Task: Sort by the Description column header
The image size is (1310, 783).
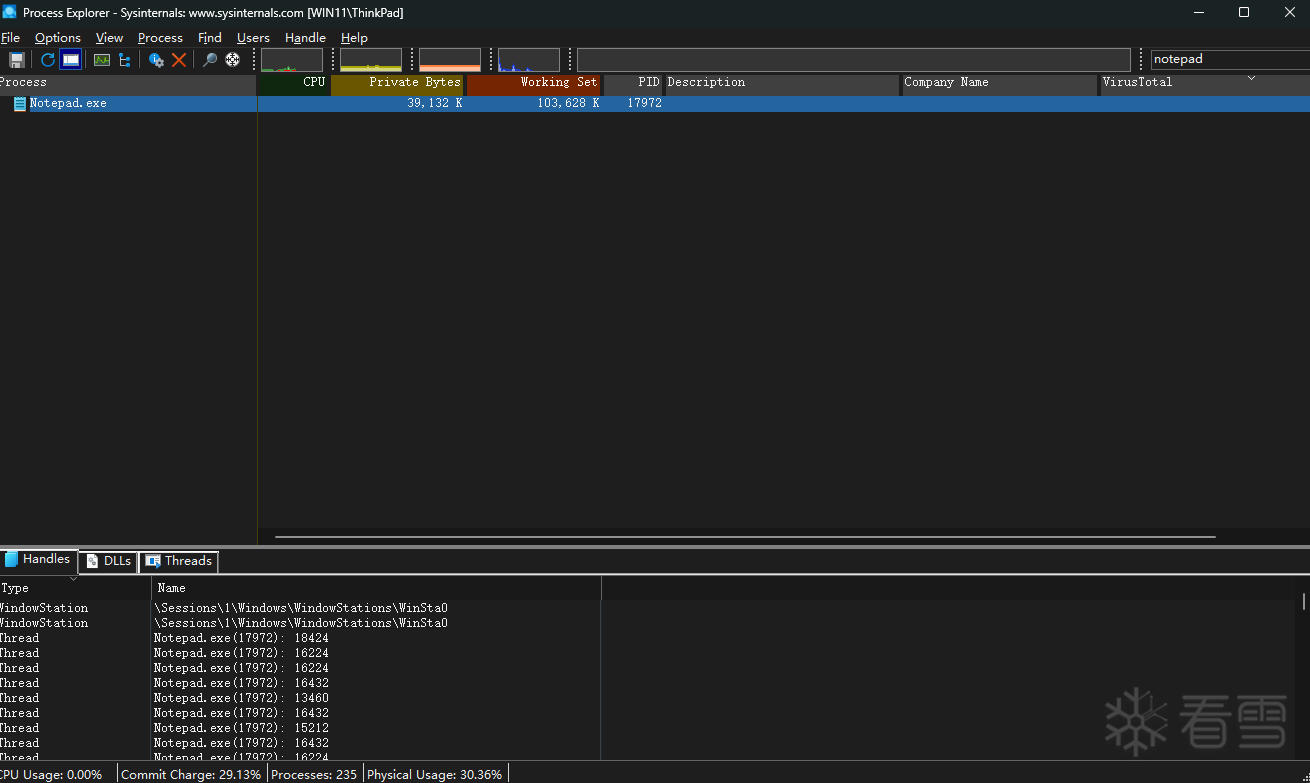Action: pyautogui.click(x=782, y=83)
